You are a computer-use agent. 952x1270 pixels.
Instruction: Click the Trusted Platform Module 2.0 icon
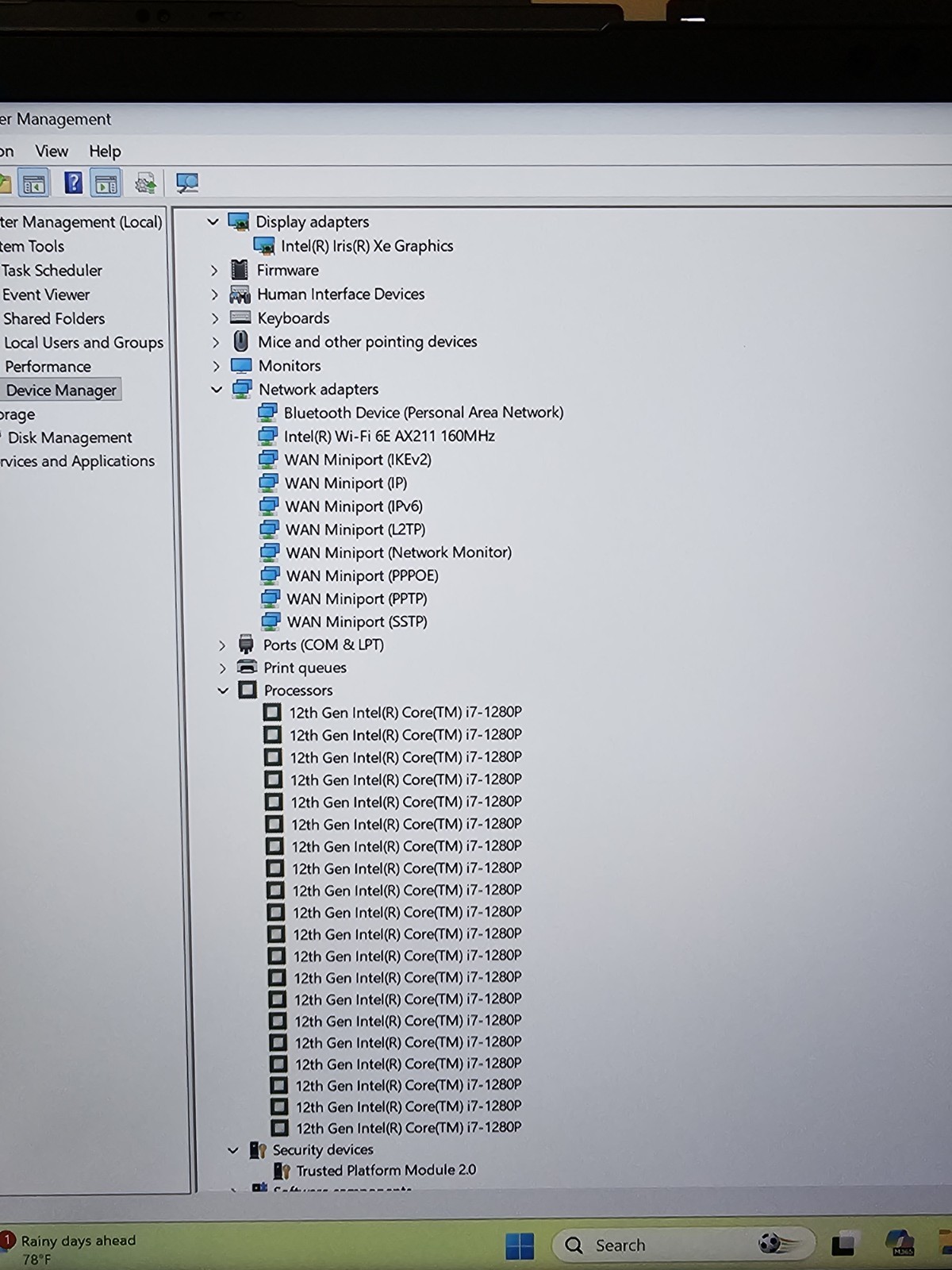(282, 1171)
